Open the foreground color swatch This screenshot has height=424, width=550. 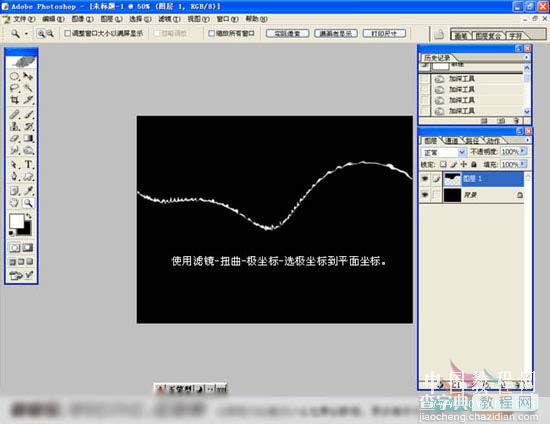click(16, 221)
